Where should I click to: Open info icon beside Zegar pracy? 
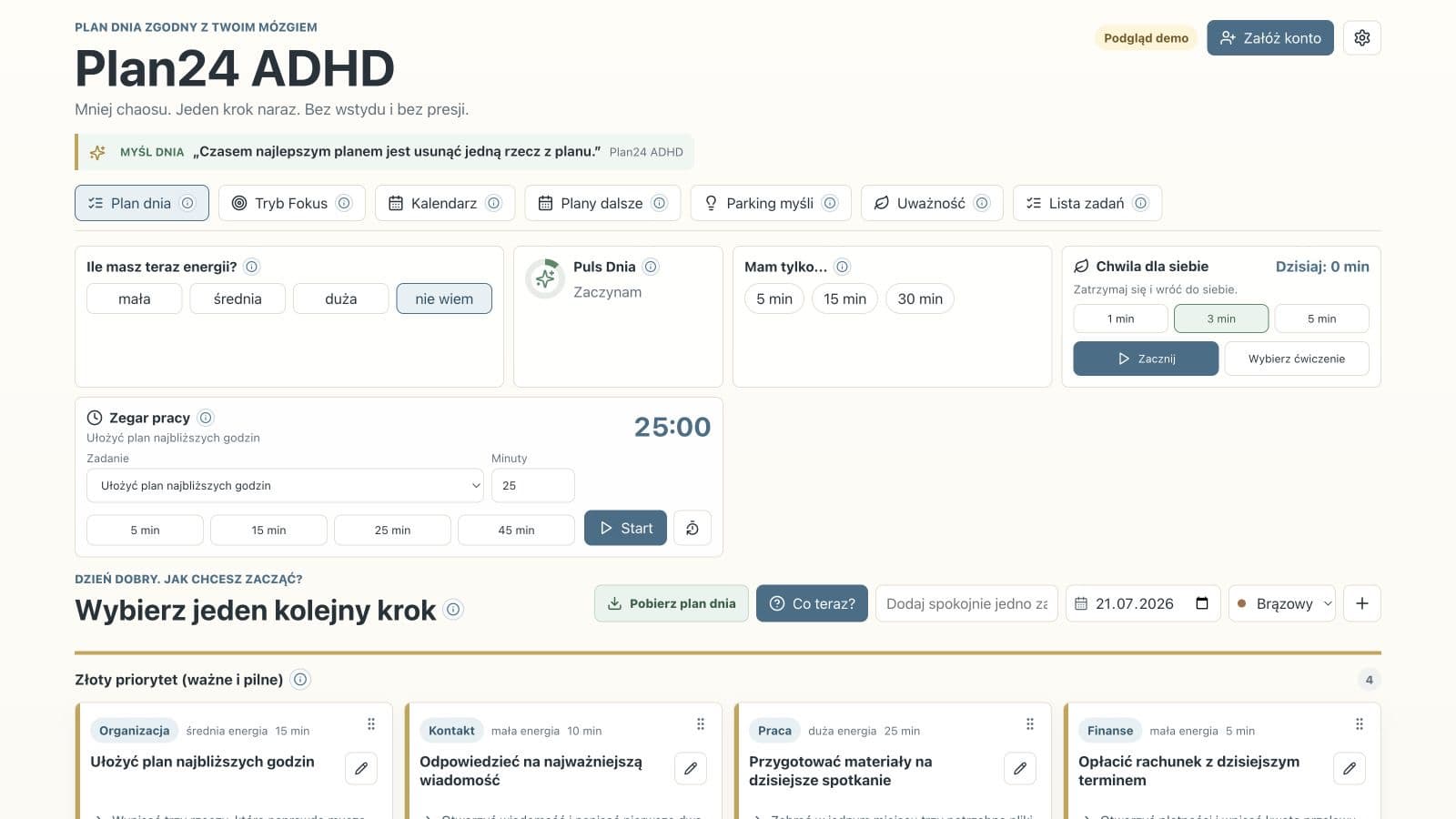(x=206, y=418)
